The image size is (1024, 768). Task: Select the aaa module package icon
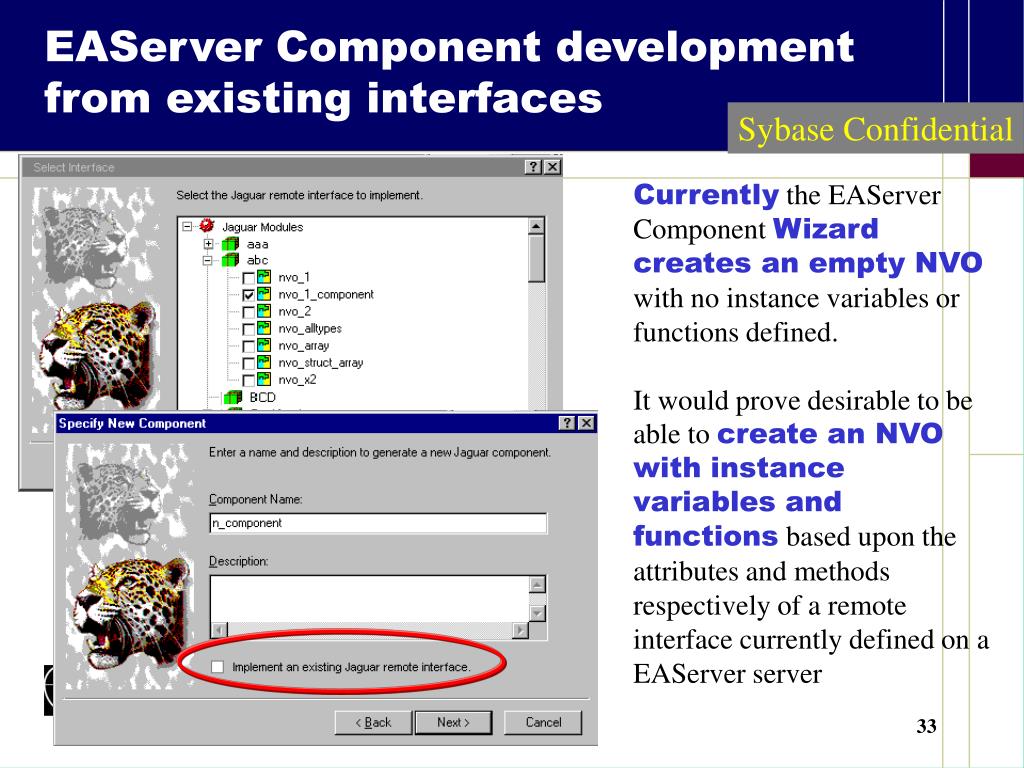pos(230,244)
